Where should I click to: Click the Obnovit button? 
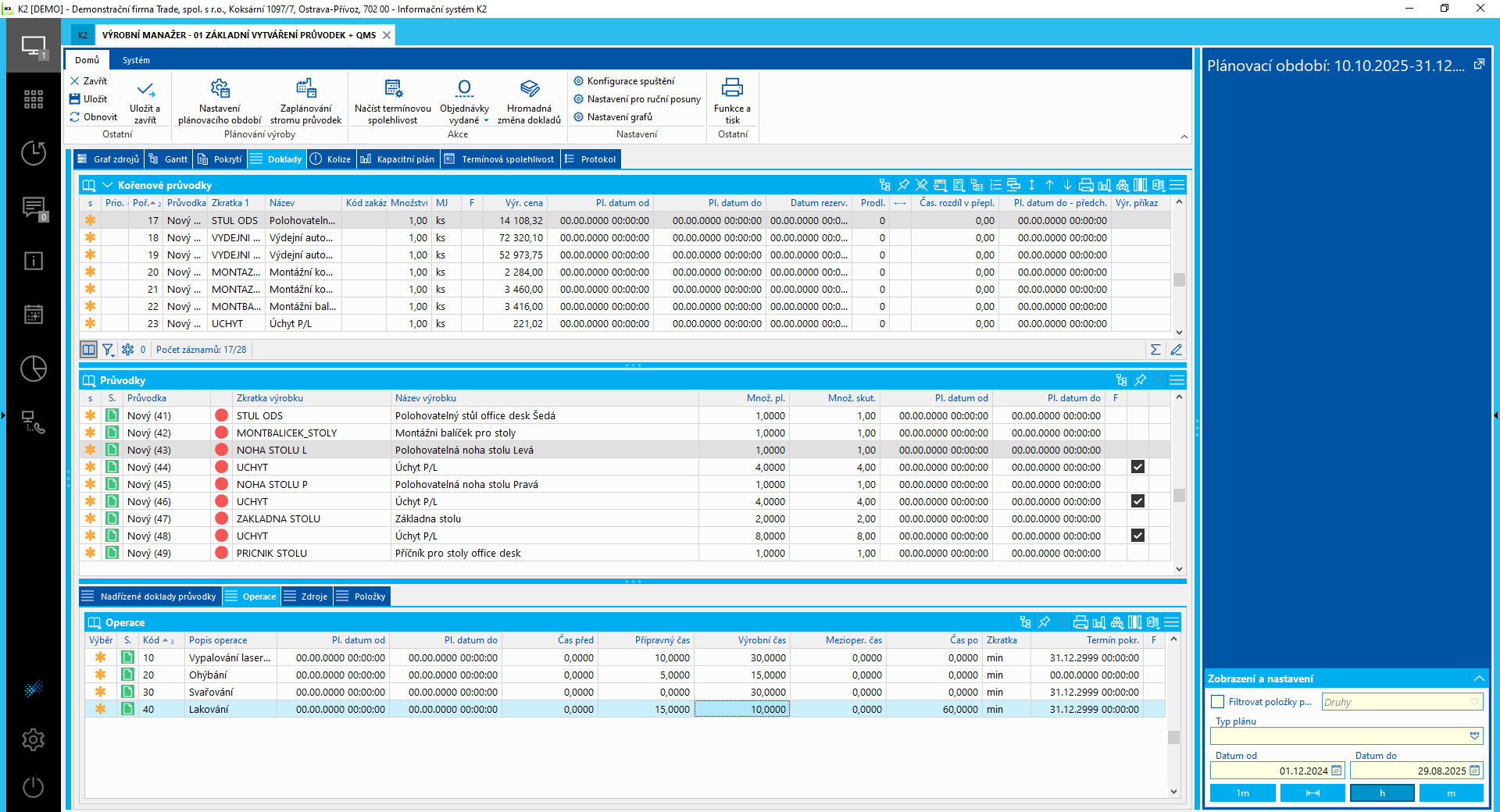point(94,117)
